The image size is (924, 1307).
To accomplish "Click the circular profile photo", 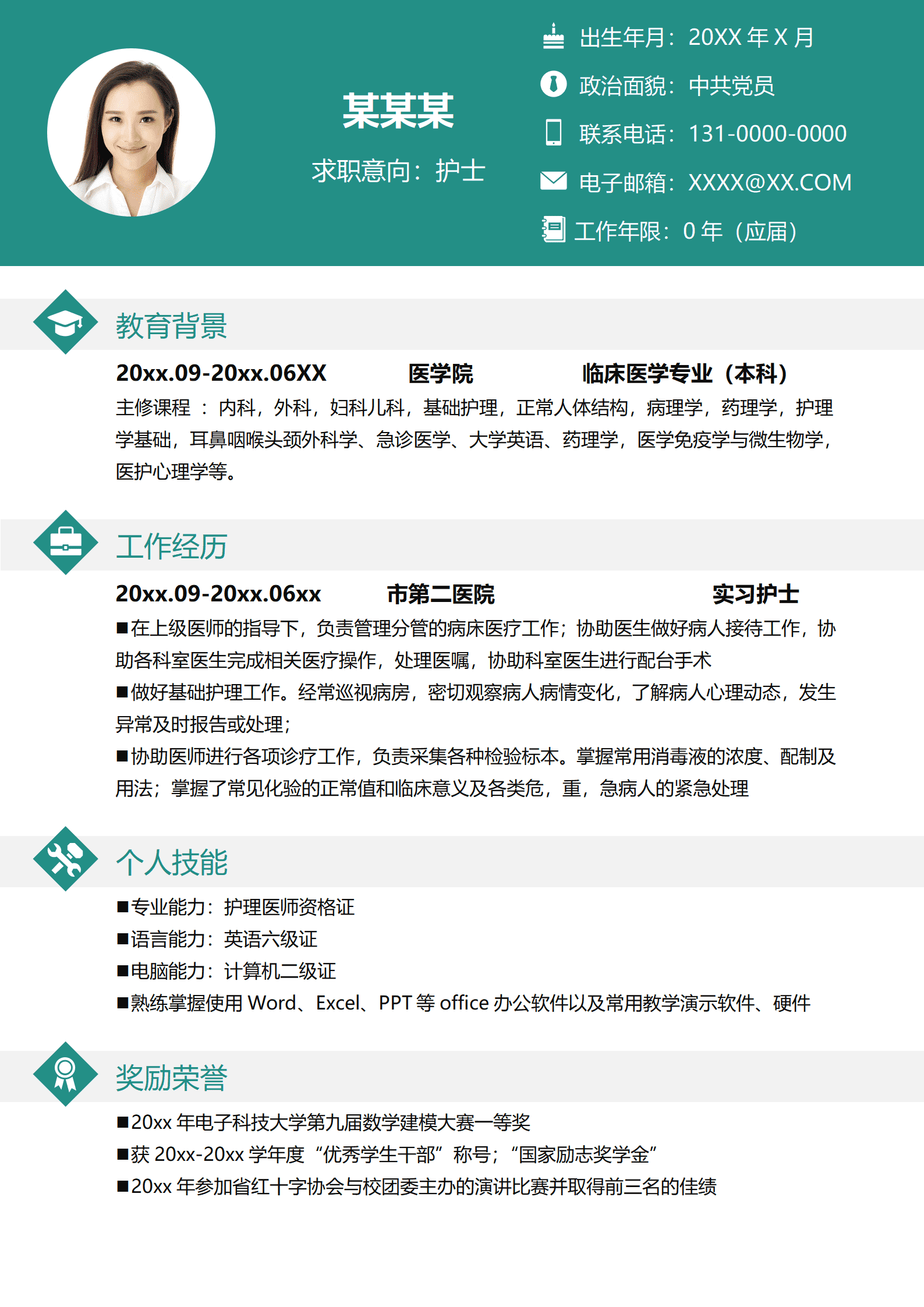I will (131, 132).
